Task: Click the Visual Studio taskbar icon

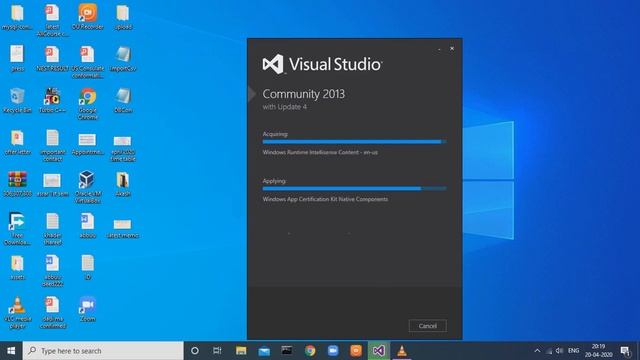Action: 379,351
